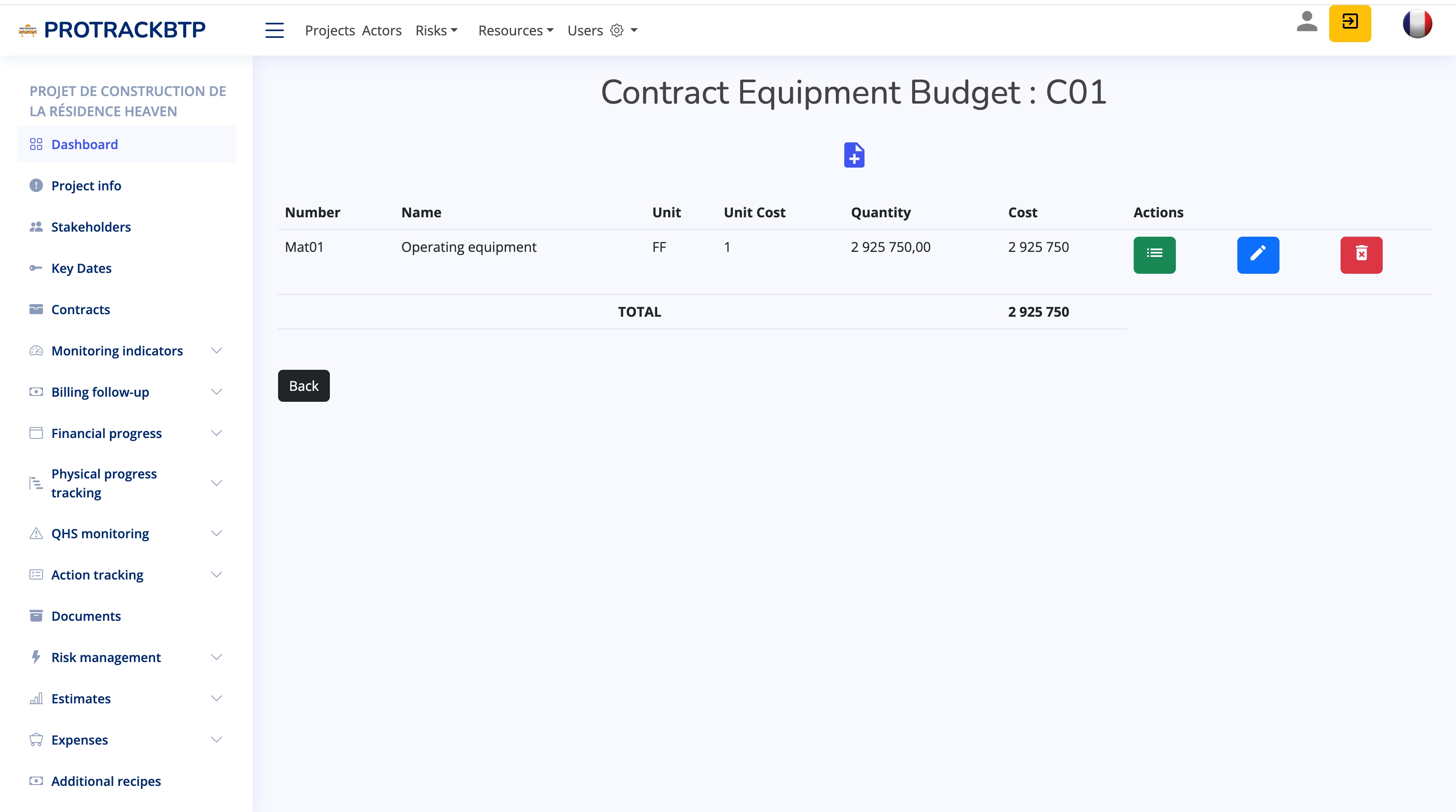Click the Contracts briefcase icon
The width and height of the screenshot is (1456, 812).
pos(36,309)
